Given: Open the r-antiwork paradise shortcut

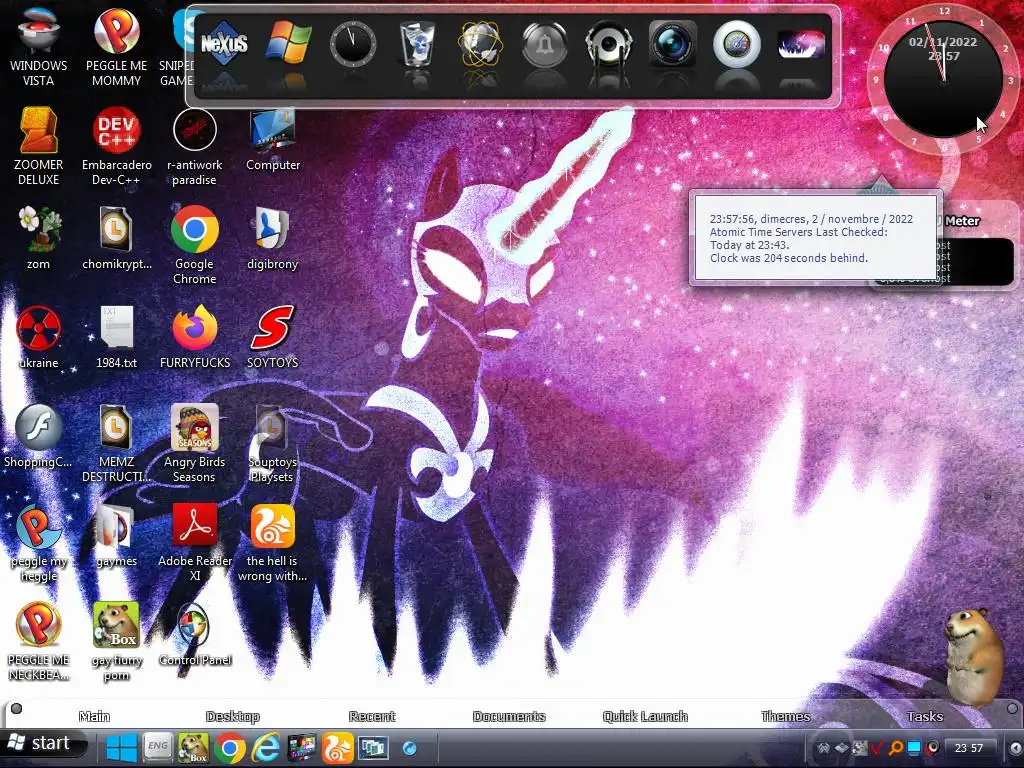Looking at the screenshot, I should 195,146.
